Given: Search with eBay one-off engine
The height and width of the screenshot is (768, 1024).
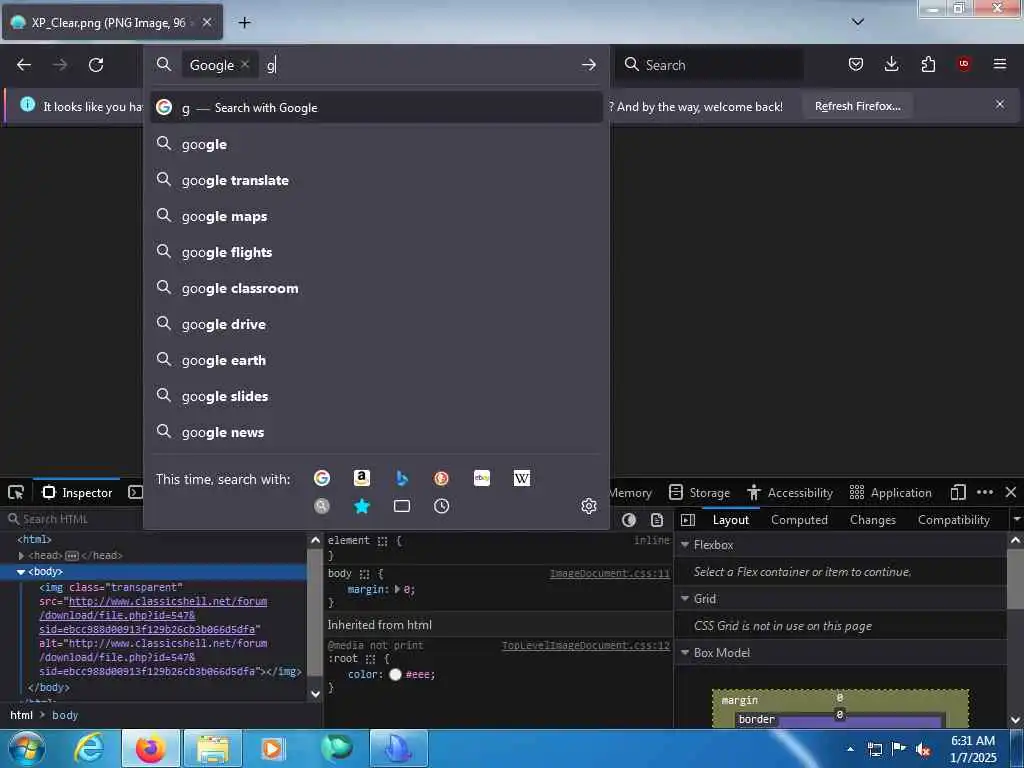Looking at the screenshot, I should click(482, 478).
